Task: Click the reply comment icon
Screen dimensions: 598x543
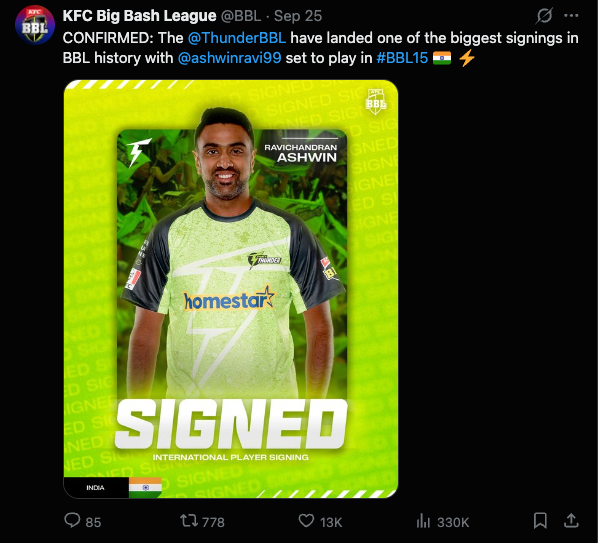Action: tap(72, 521)
